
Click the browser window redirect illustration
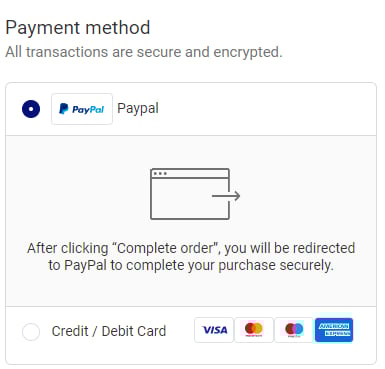click(x=195, y=194)
